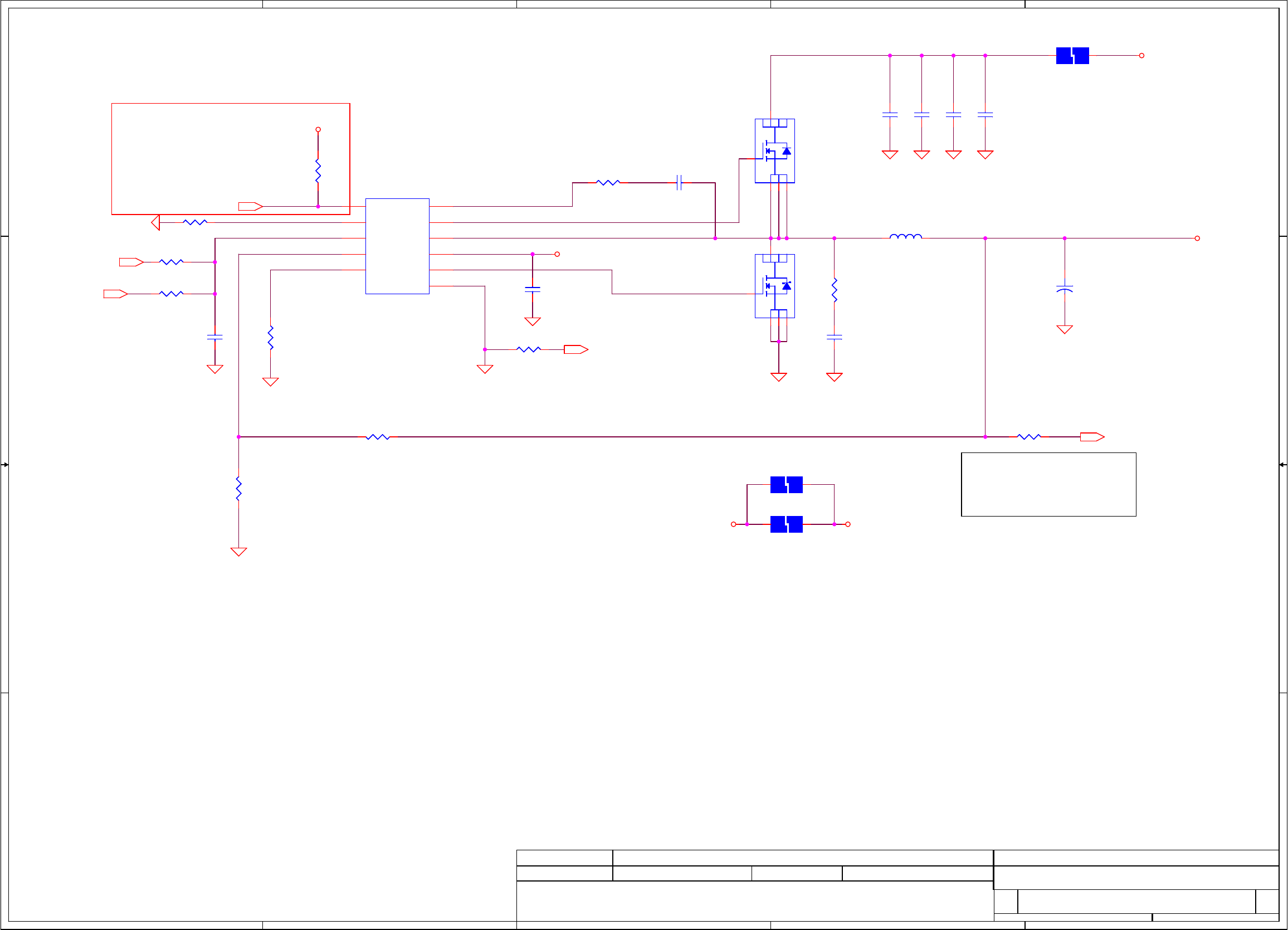The height and width of the screenshot is (930, 1288).
Task: Select the inductor symbol on the output line
Action: (905, 236)
